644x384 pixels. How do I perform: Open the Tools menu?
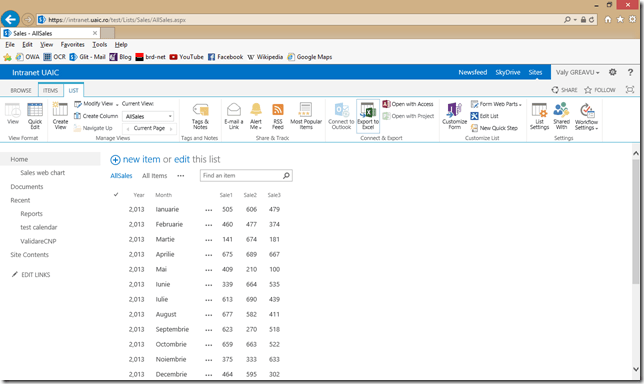coord(99,44)
